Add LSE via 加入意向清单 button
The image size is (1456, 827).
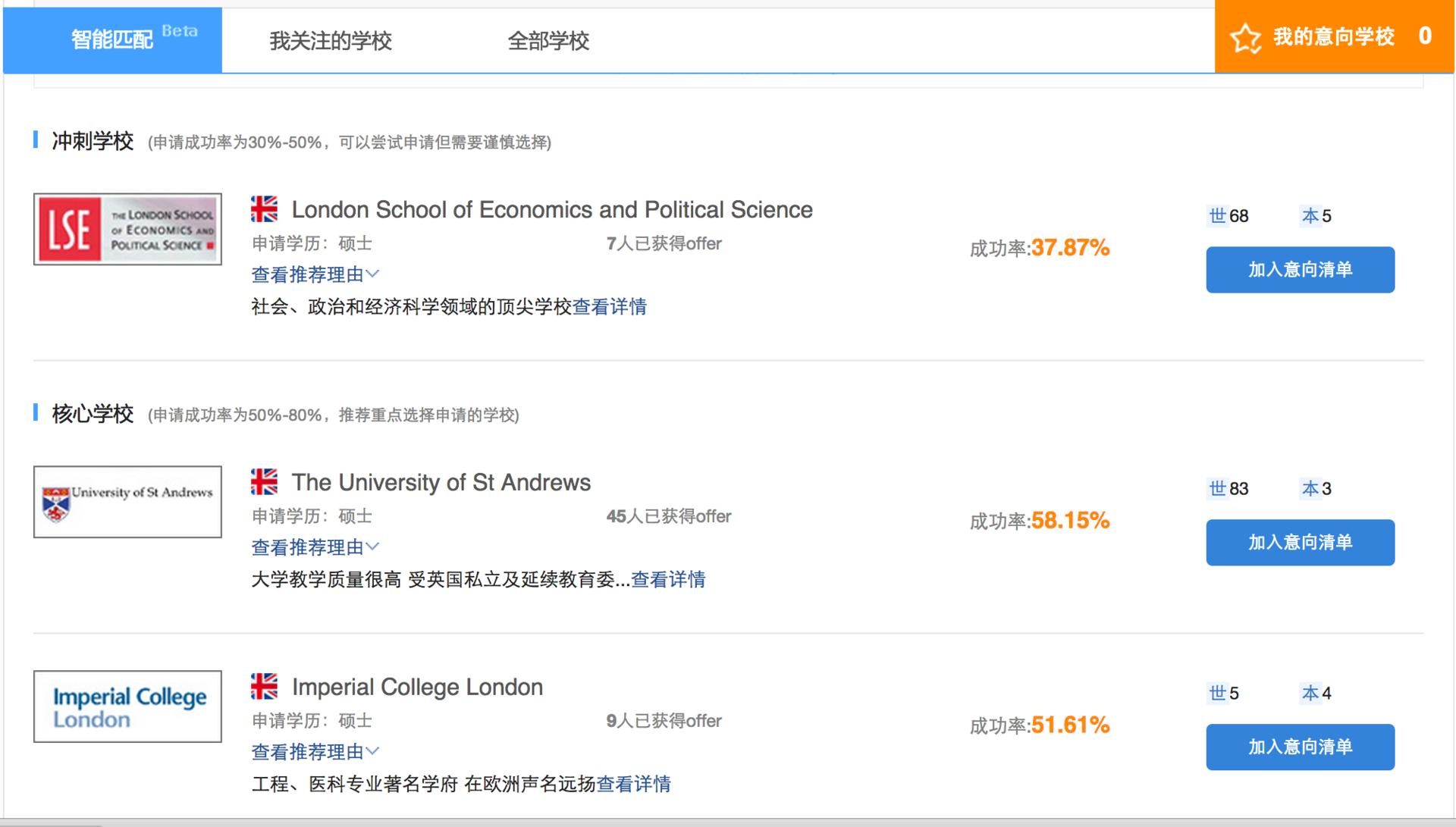click(x=1301, y=270)
